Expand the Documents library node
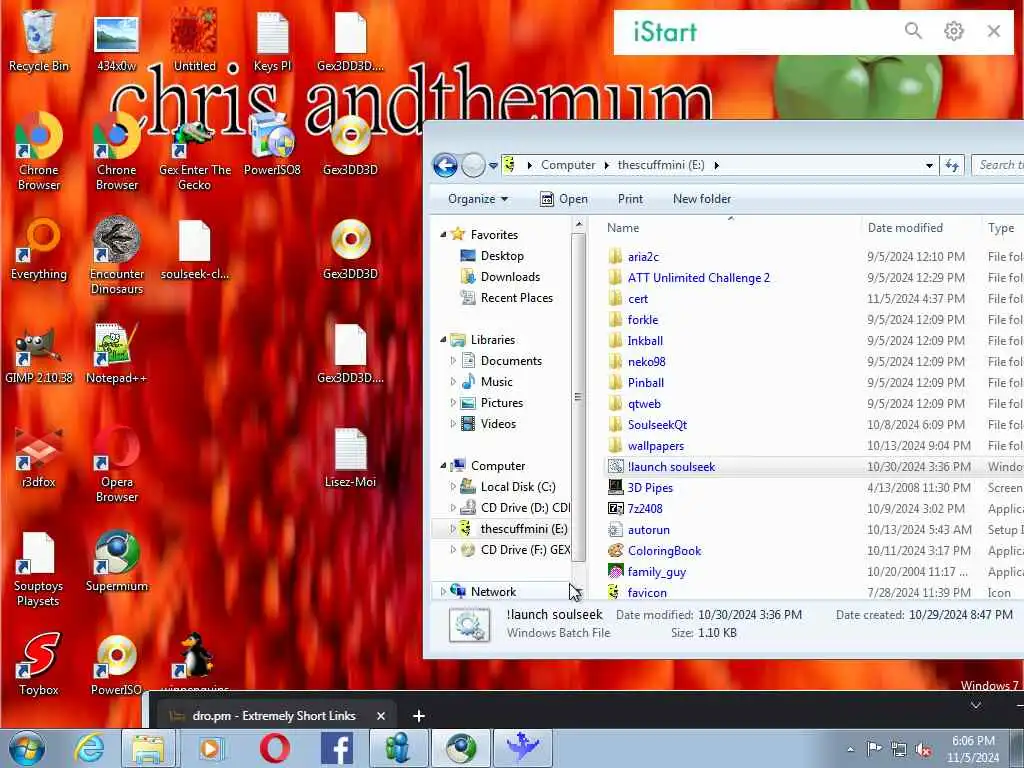Image resolution: width=1024 pixels, height=768 pixels. click(x=453, y=360)
